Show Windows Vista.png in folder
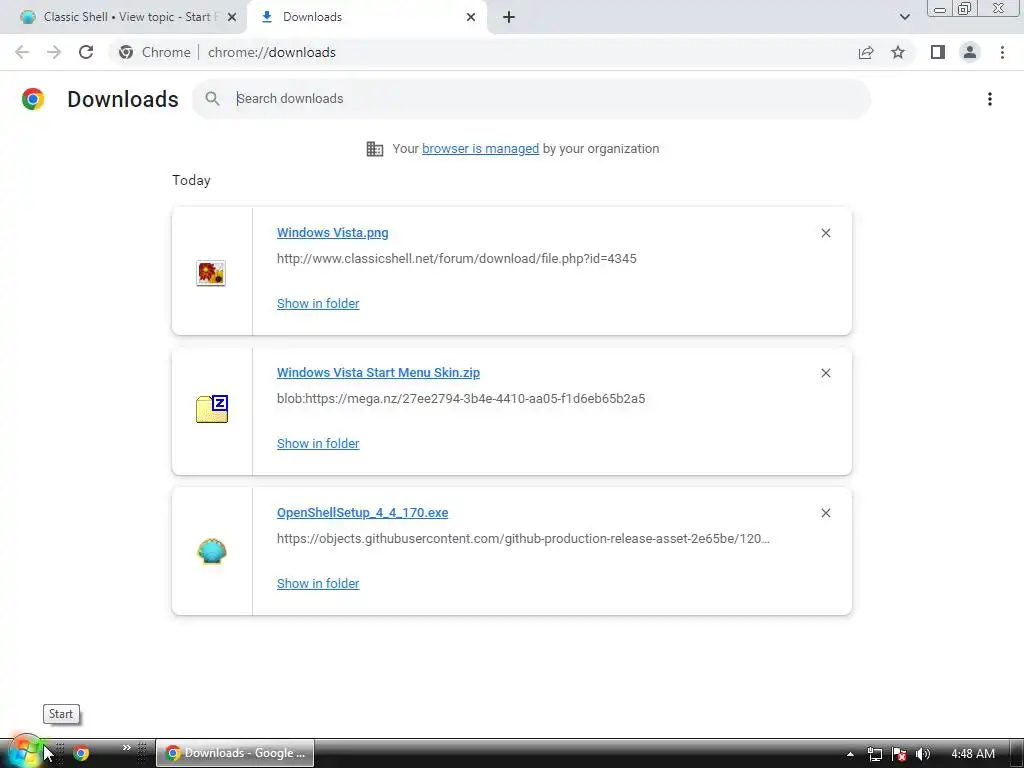The height and width of the screenshot is (768, 1024). (318, 303)
